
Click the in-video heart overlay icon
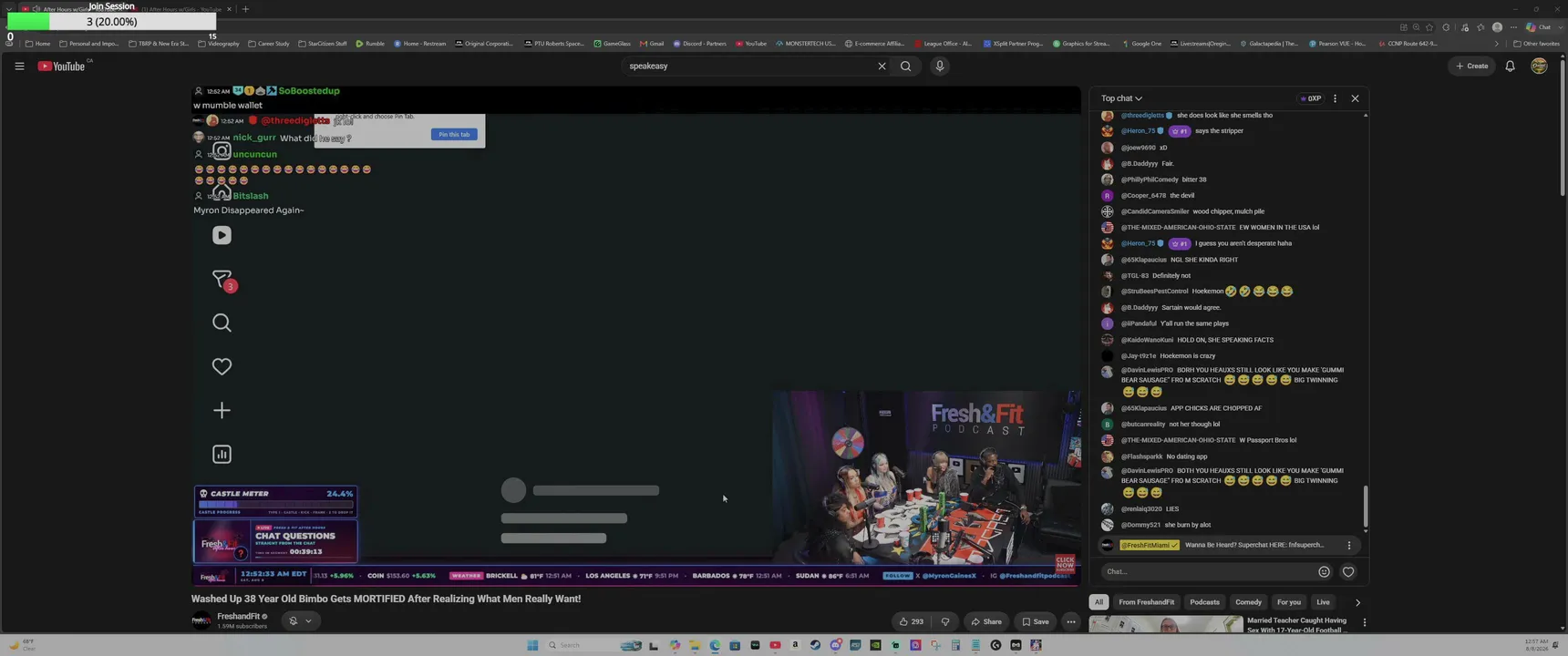click(222, 366)
